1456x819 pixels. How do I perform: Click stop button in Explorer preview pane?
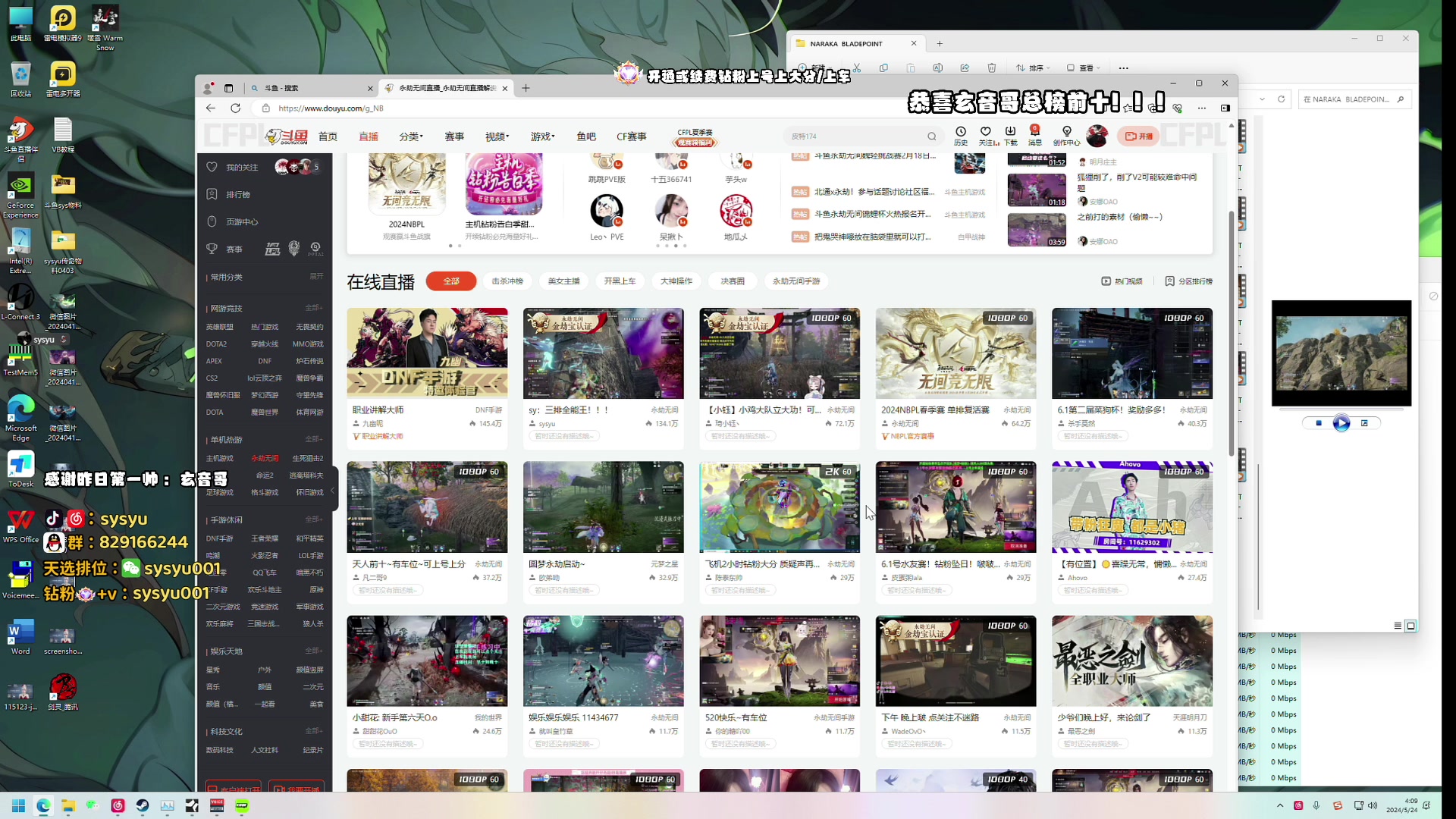(1319, 423)
